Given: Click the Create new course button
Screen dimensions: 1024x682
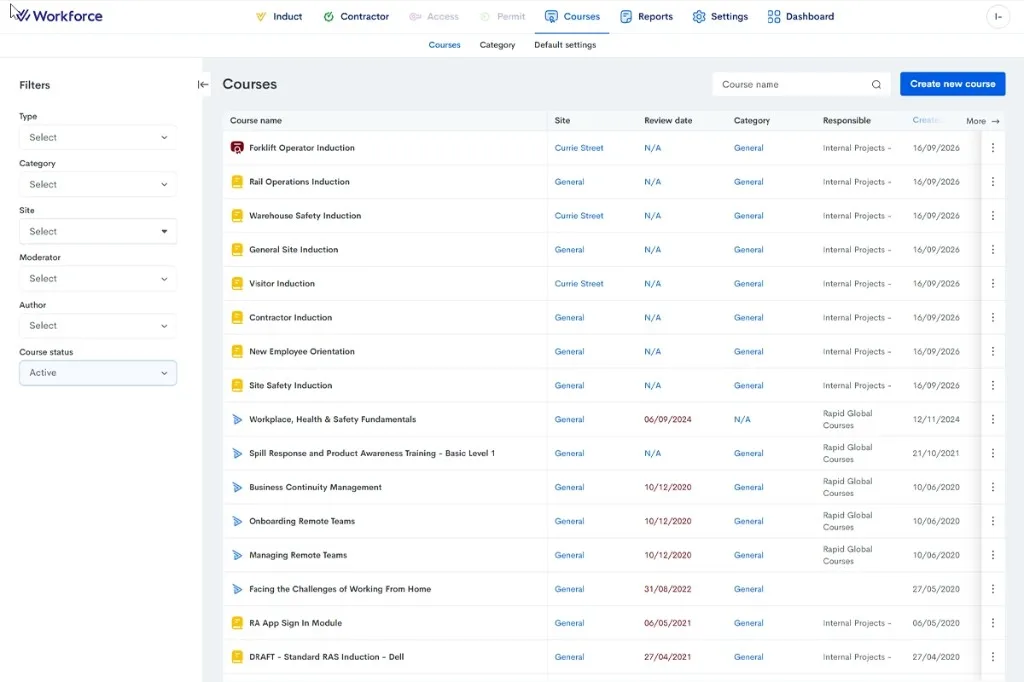Looking at the screenshot, I should (952, 84).
